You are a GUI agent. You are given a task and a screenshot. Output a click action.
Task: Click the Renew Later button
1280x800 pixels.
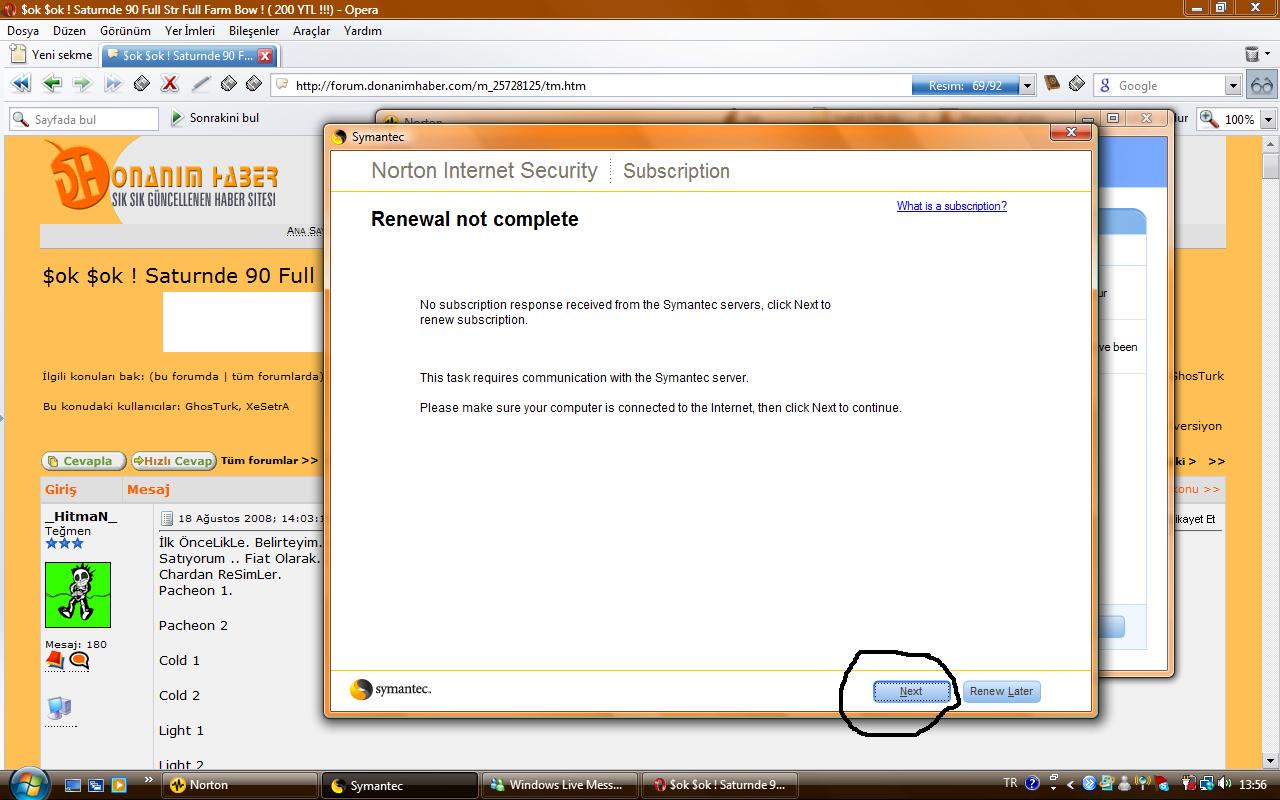(1001, 691)
